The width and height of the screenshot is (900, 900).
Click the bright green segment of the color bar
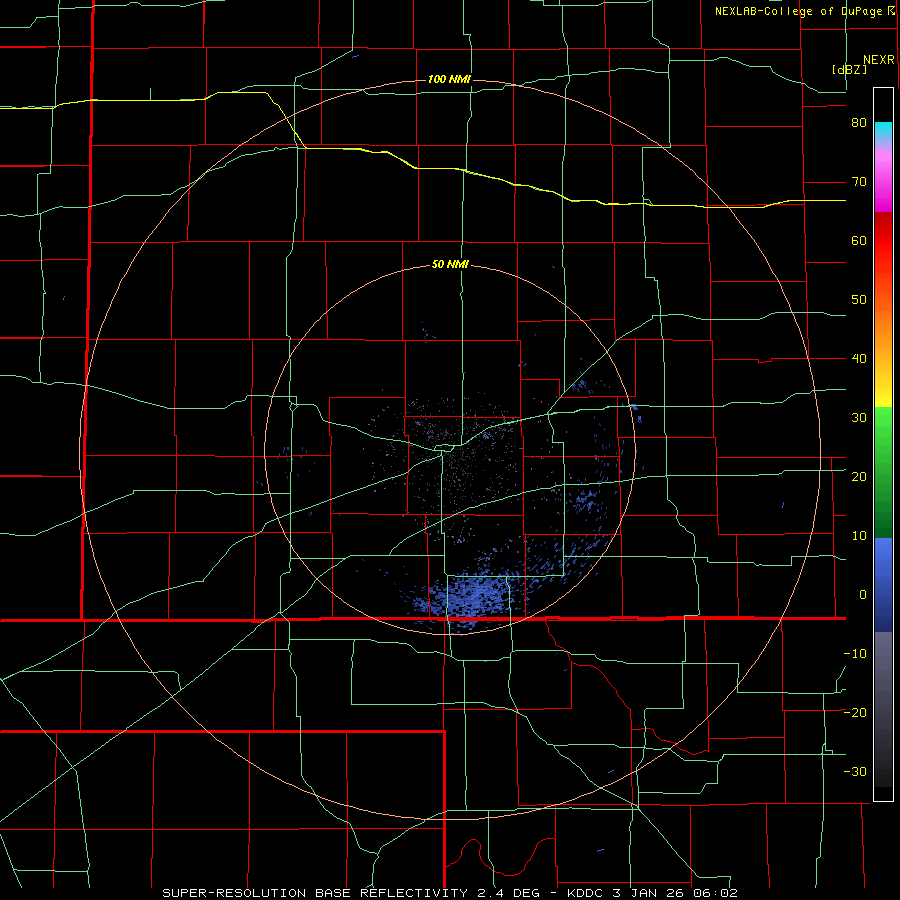(883, 436)
